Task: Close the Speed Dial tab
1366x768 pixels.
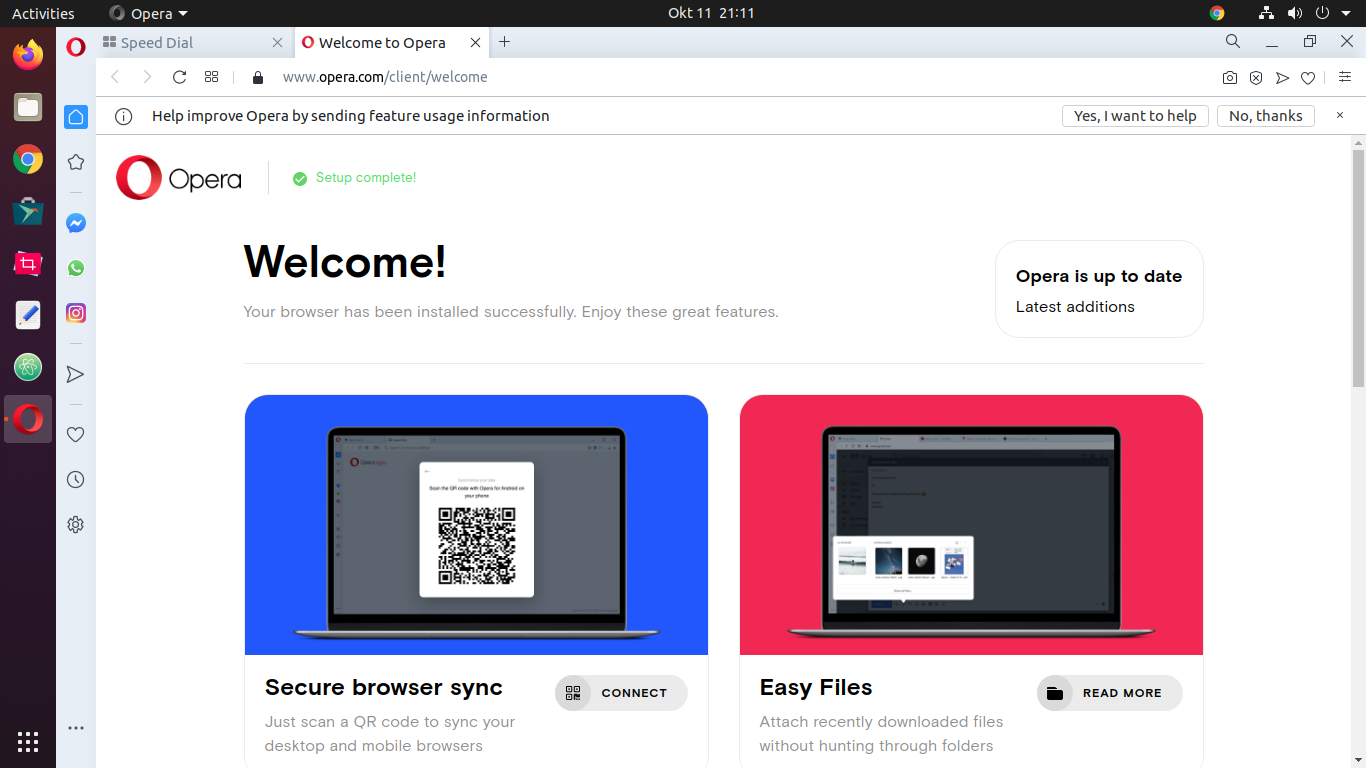Action: point(278,43)
